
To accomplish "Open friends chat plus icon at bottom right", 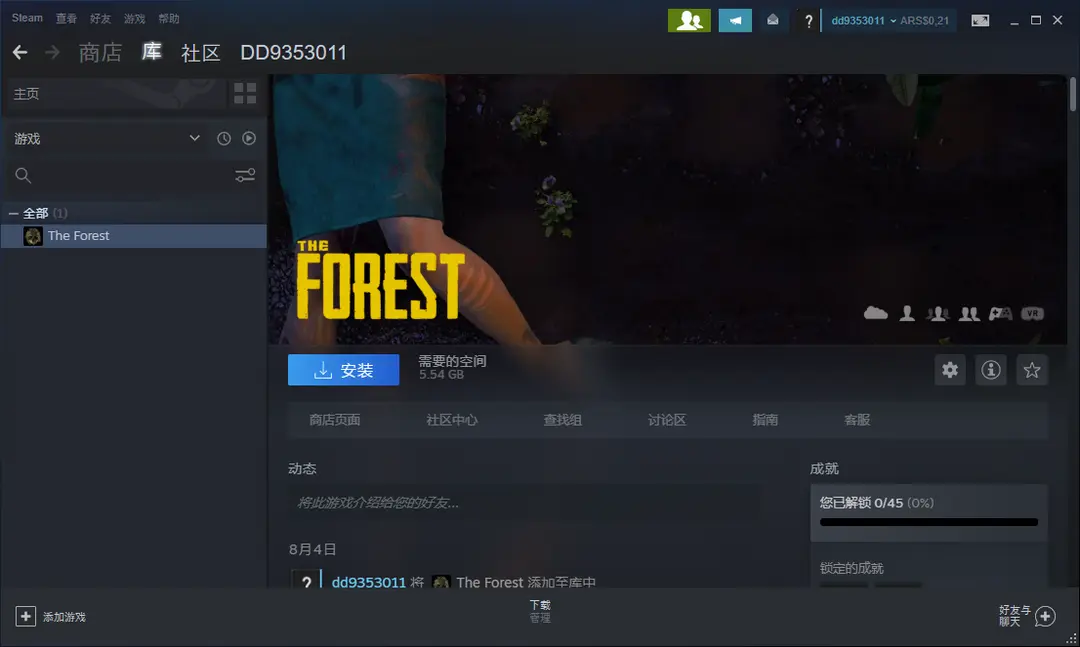I will pos(1045,616).
